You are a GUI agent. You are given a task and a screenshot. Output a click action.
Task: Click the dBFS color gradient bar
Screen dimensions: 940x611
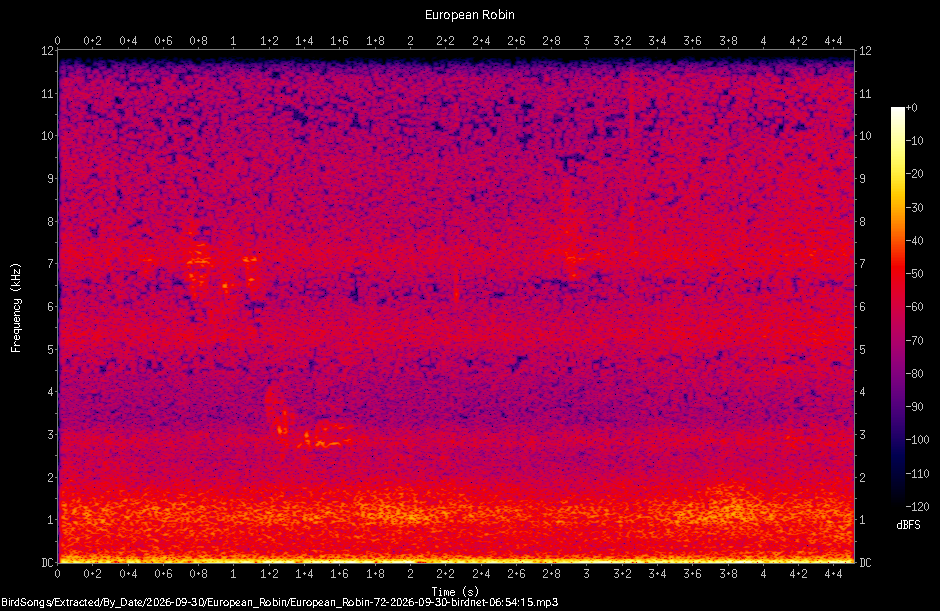pyautogui.click(x=897, y=306)
